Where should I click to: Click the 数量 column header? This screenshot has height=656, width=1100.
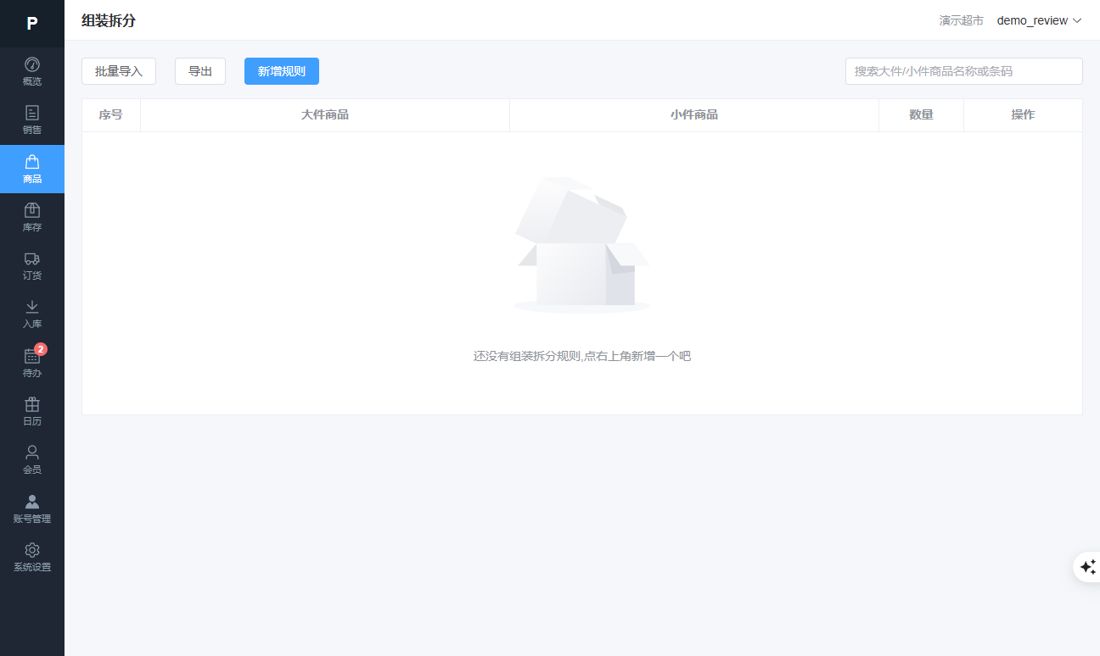point(921,114)
